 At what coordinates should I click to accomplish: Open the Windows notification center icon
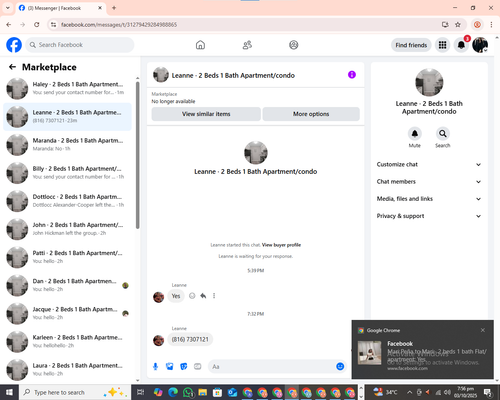488,392
